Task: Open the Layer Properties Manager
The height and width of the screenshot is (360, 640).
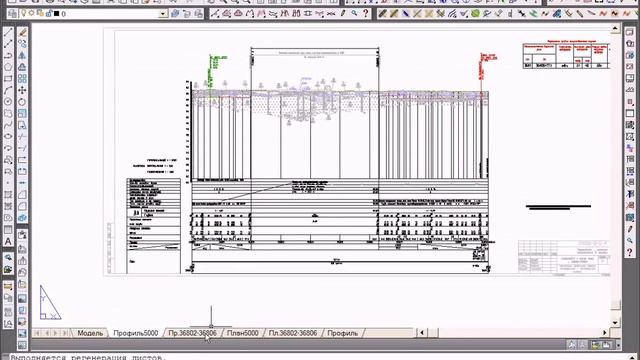Action: pyautogui.click(x=13, y=14)
